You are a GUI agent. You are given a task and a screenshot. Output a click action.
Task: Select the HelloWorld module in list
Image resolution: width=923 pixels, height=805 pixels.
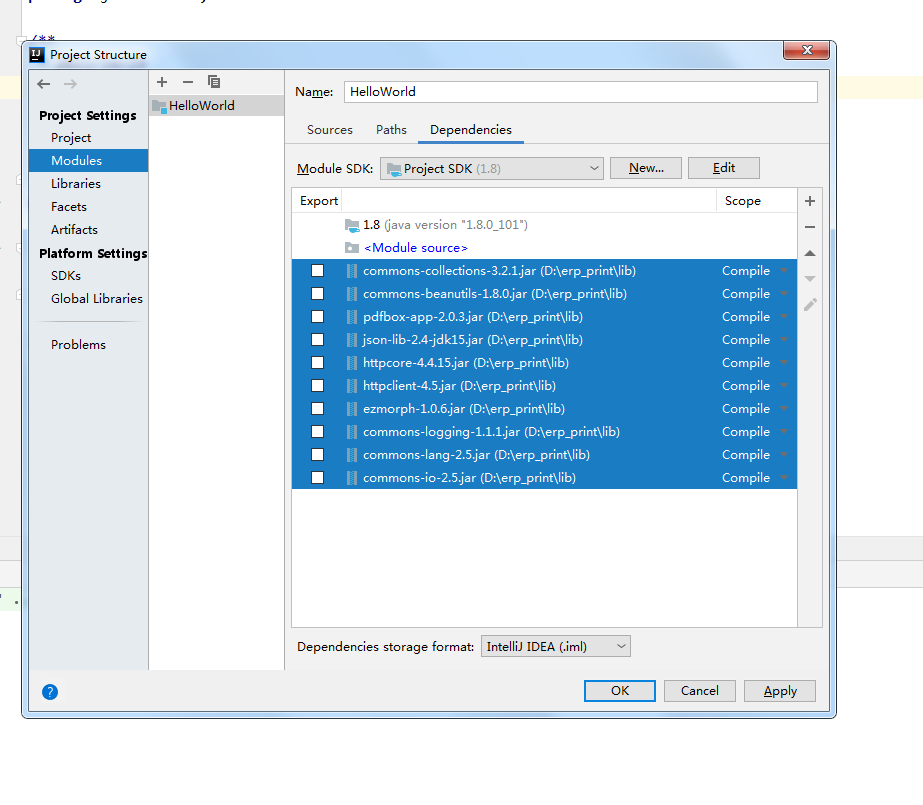[x=217, y=106]
